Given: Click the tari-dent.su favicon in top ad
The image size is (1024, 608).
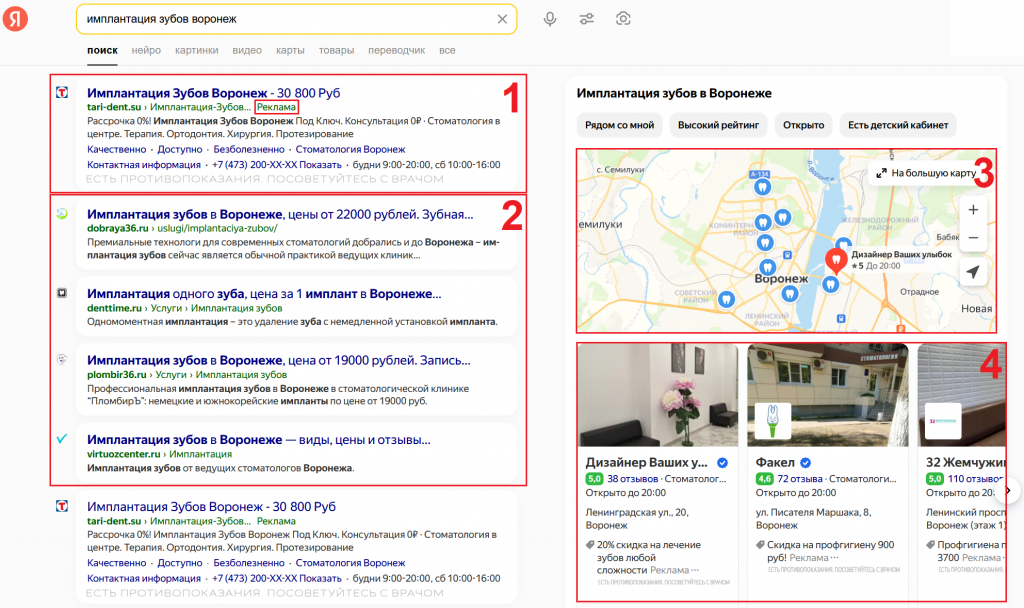Looking at the screenshot, I should pos(61,93).
